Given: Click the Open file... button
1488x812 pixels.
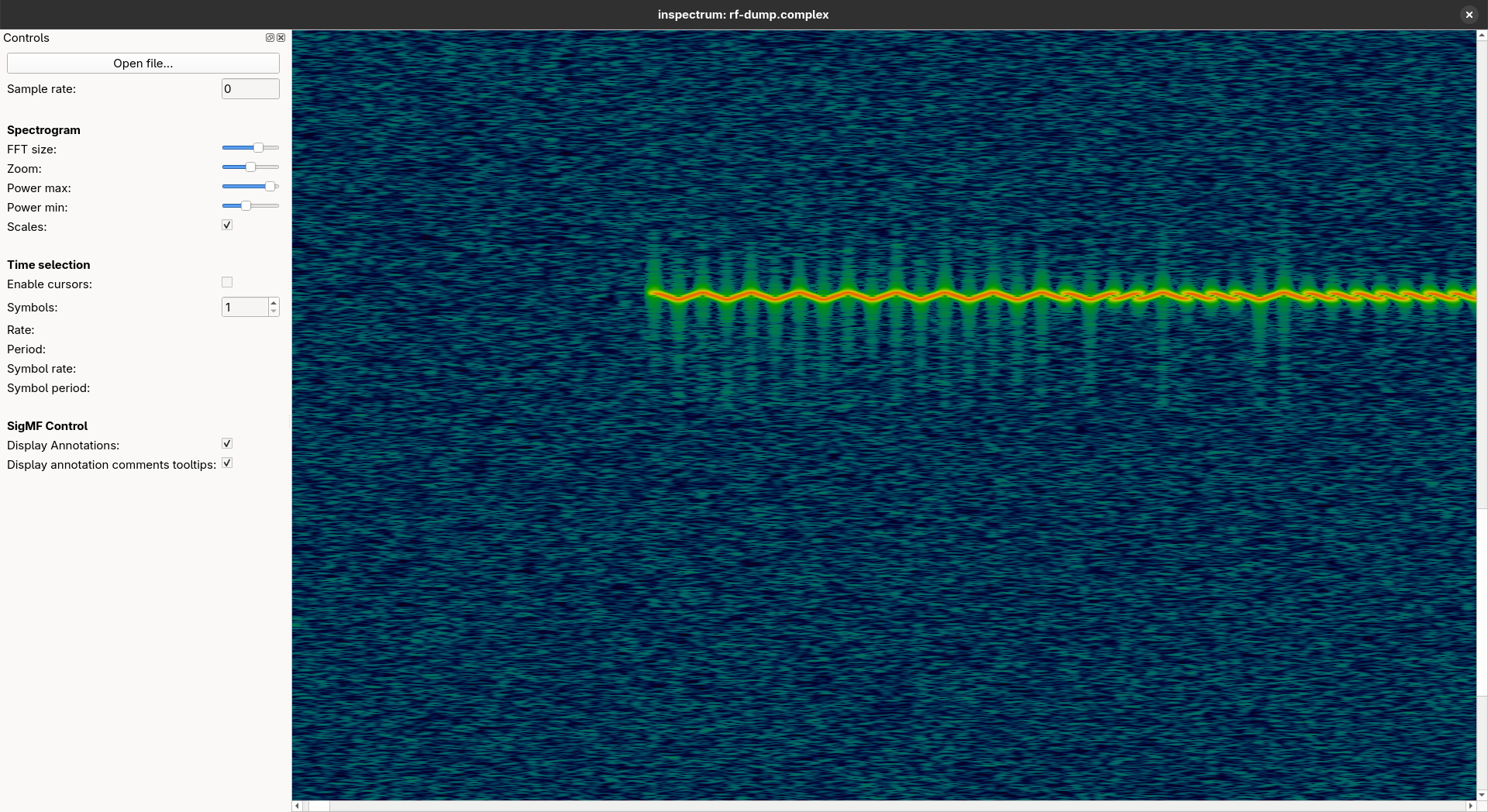Looking at the screenshot, I should [x=143, y=64].
